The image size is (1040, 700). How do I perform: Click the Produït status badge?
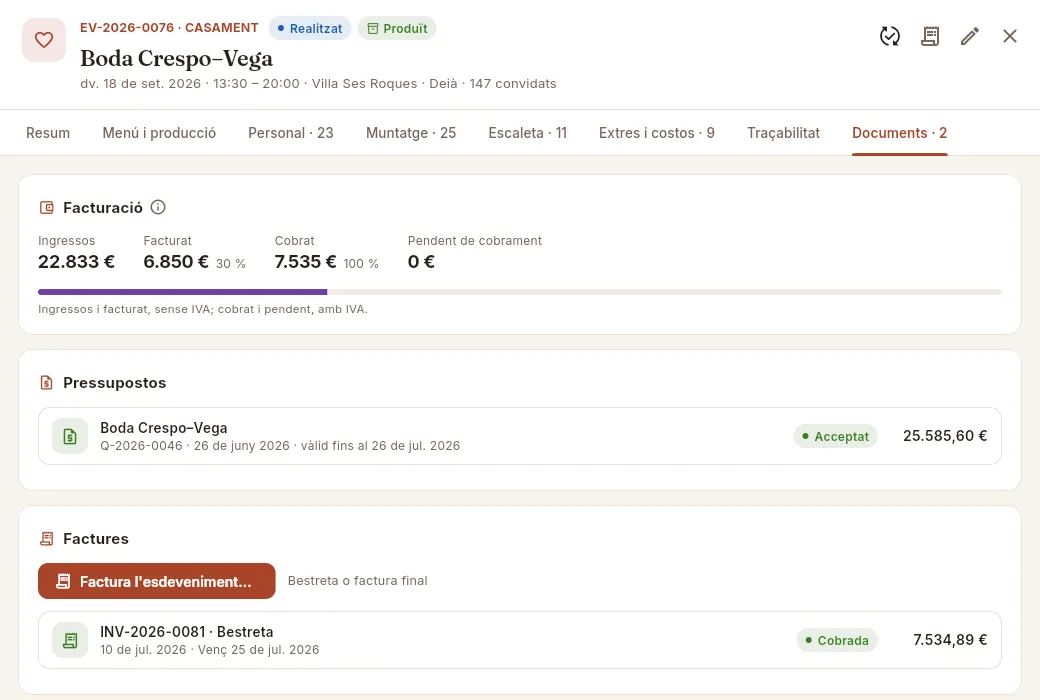click(397, 29)
